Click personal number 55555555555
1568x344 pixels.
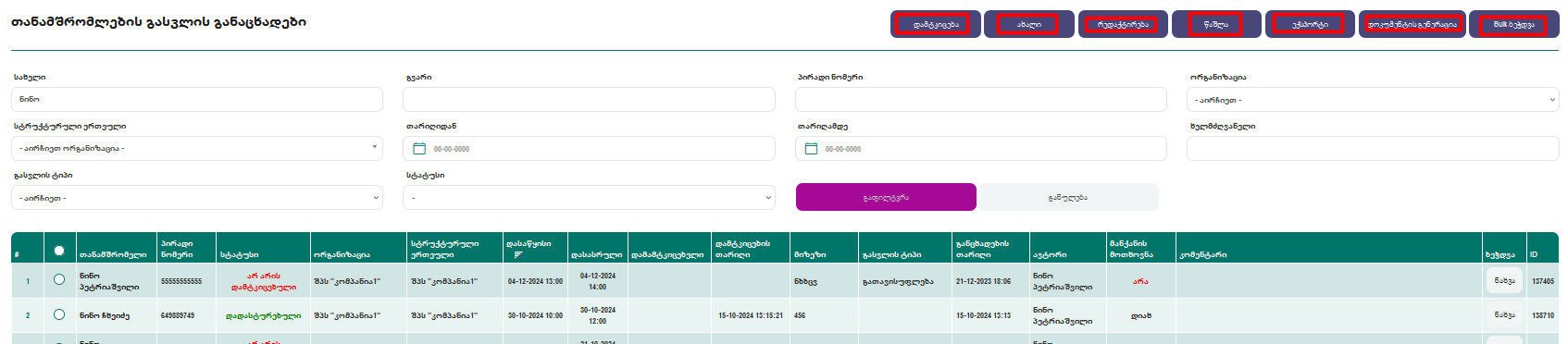[181, 281]
